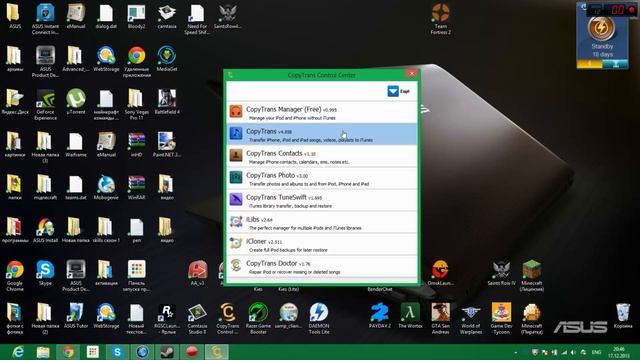
Task: Select the Need For Speed Shift shortcut
Action: 197,19
